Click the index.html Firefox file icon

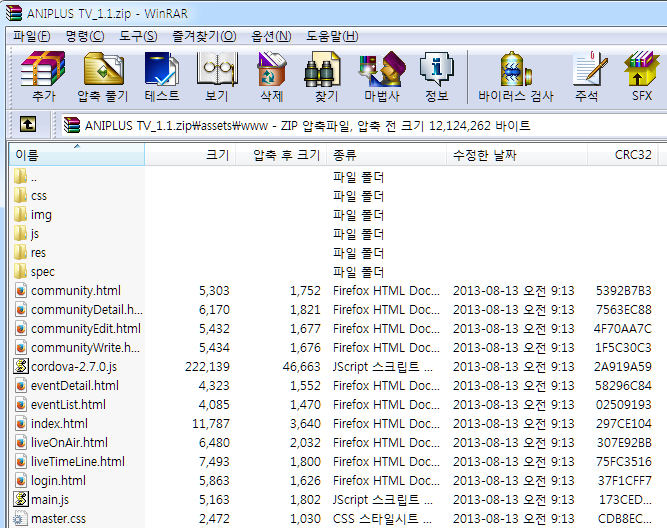tap(20, 423)
